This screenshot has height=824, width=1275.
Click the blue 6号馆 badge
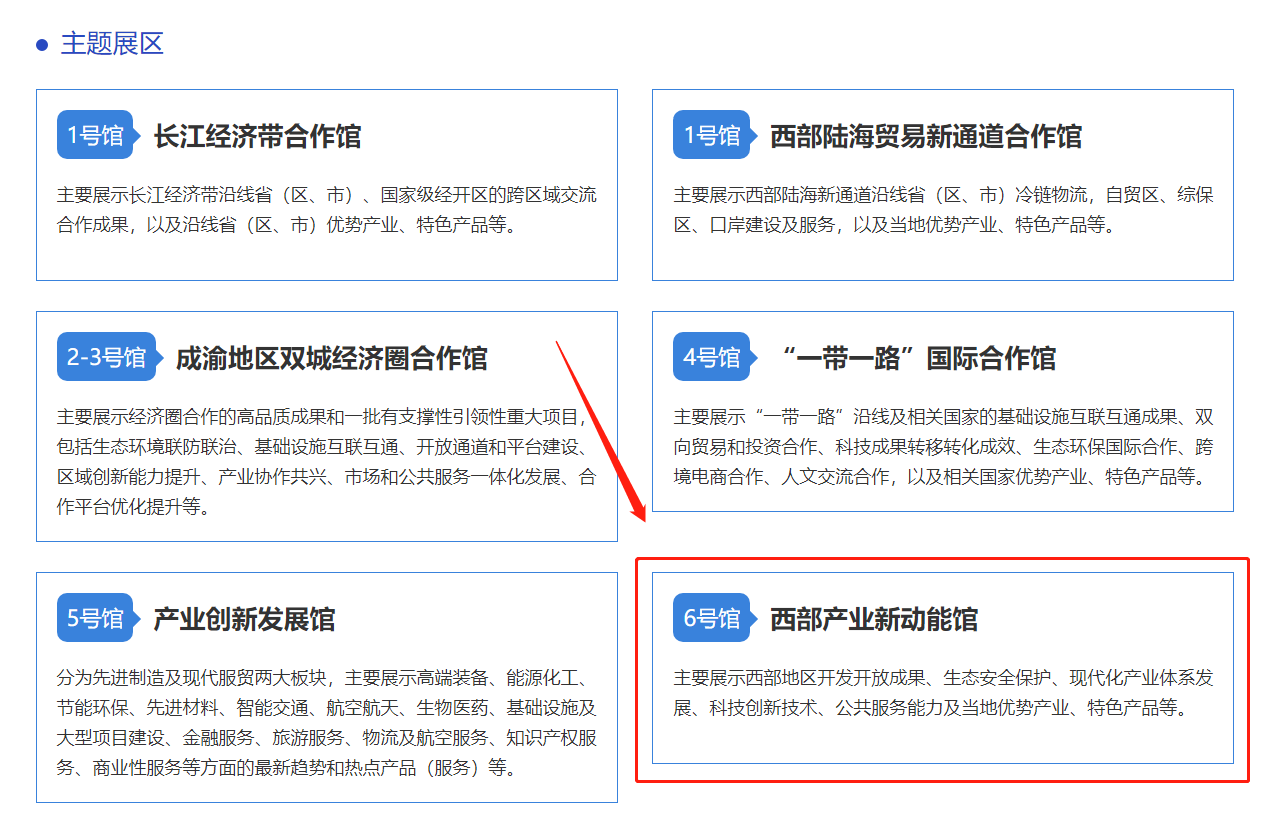point(712,618)
